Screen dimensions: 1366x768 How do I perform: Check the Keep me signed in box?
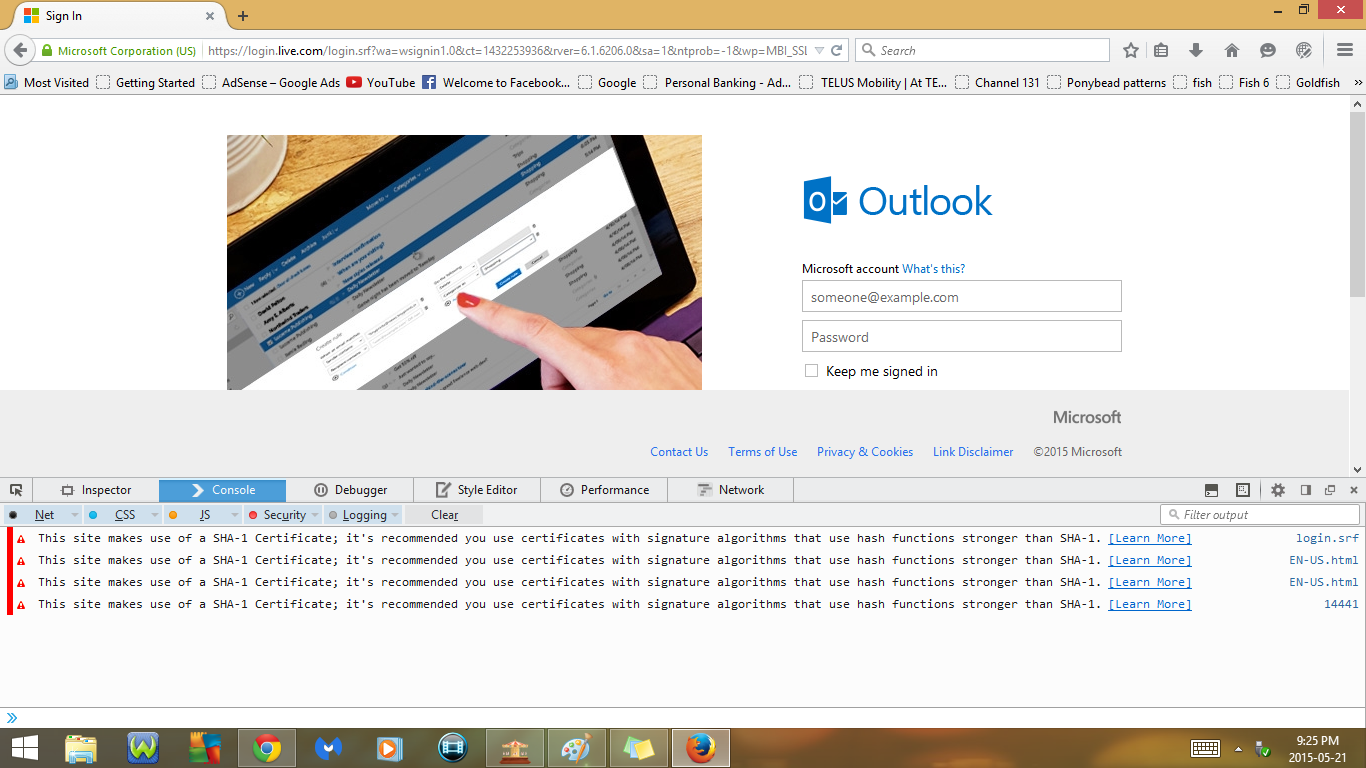point(811,371)
